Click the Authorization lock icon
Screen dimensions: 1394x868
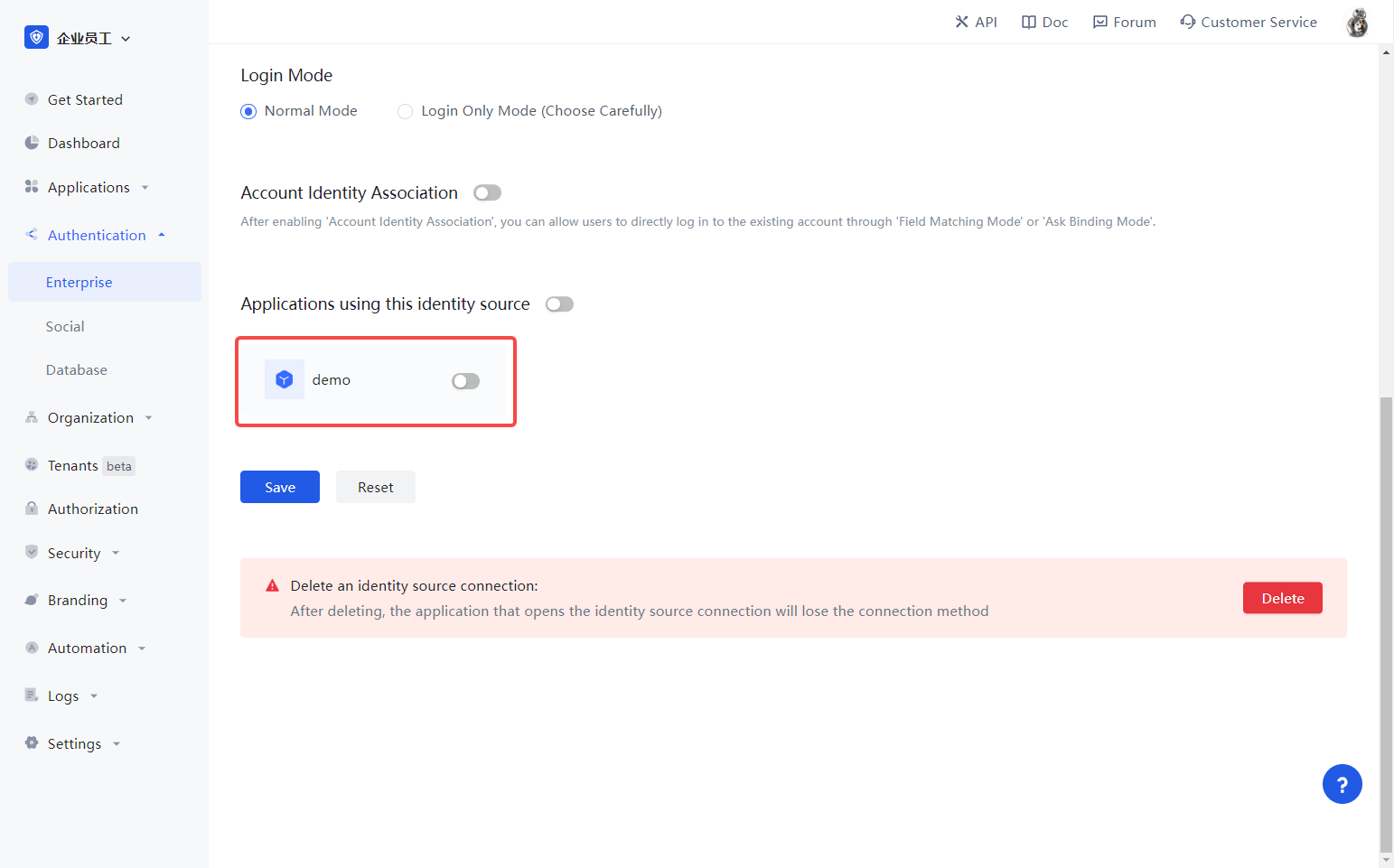pyautogui.click(x=32, y=509)
